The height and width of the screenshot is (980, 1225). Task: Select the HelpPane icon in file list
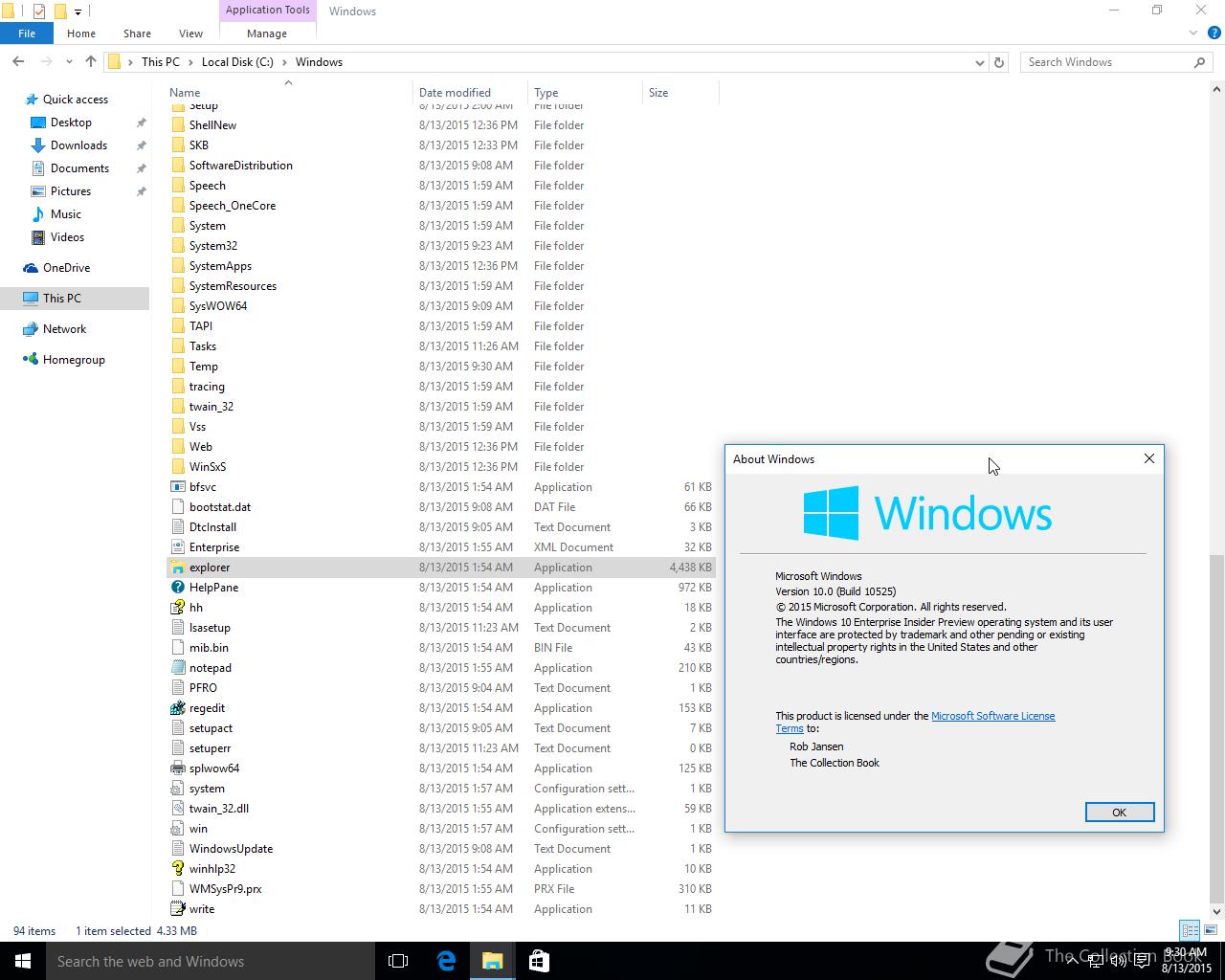click(x=178, y=588)
